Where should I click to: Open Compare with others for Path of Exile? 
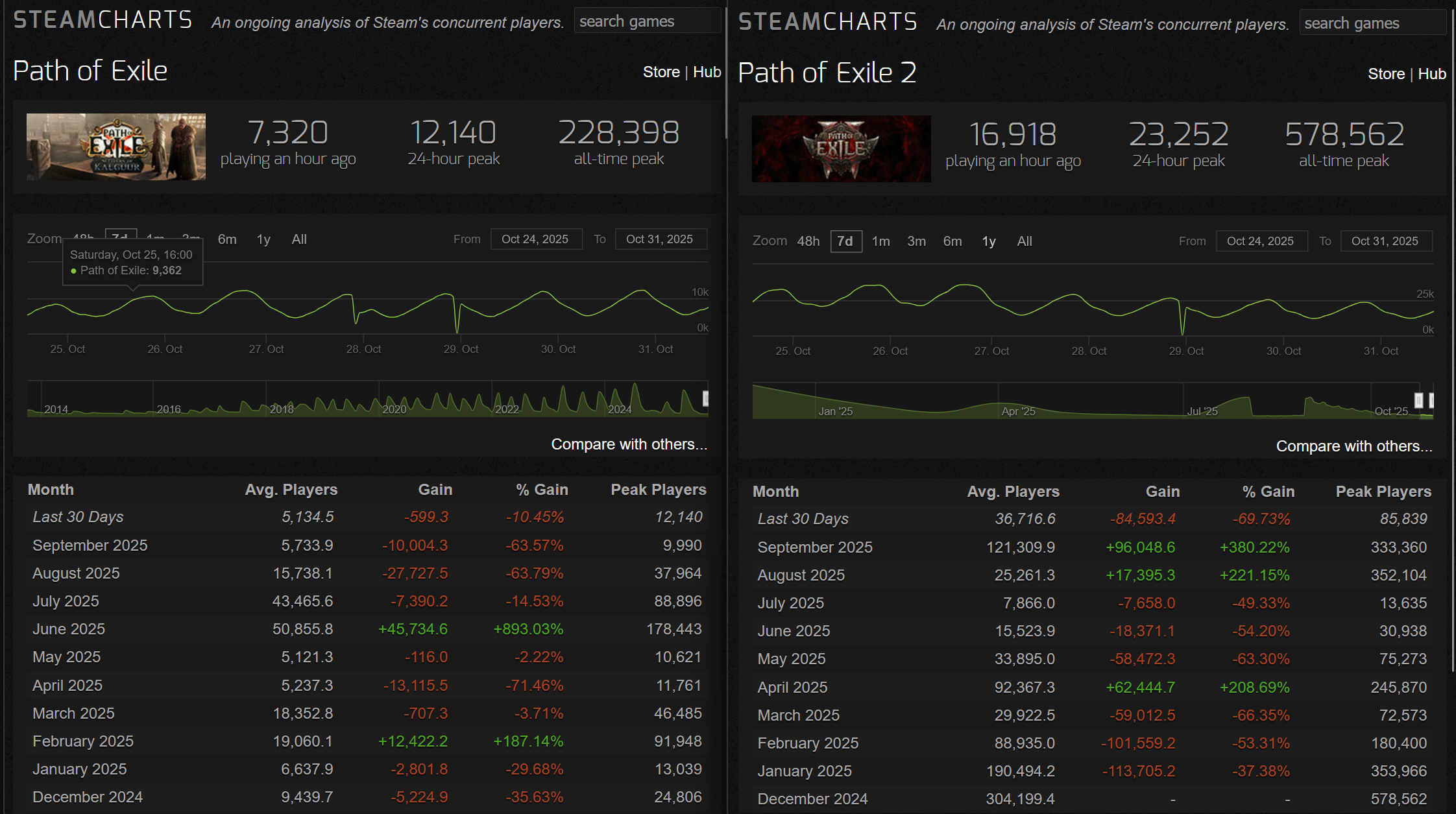point(629,444)
